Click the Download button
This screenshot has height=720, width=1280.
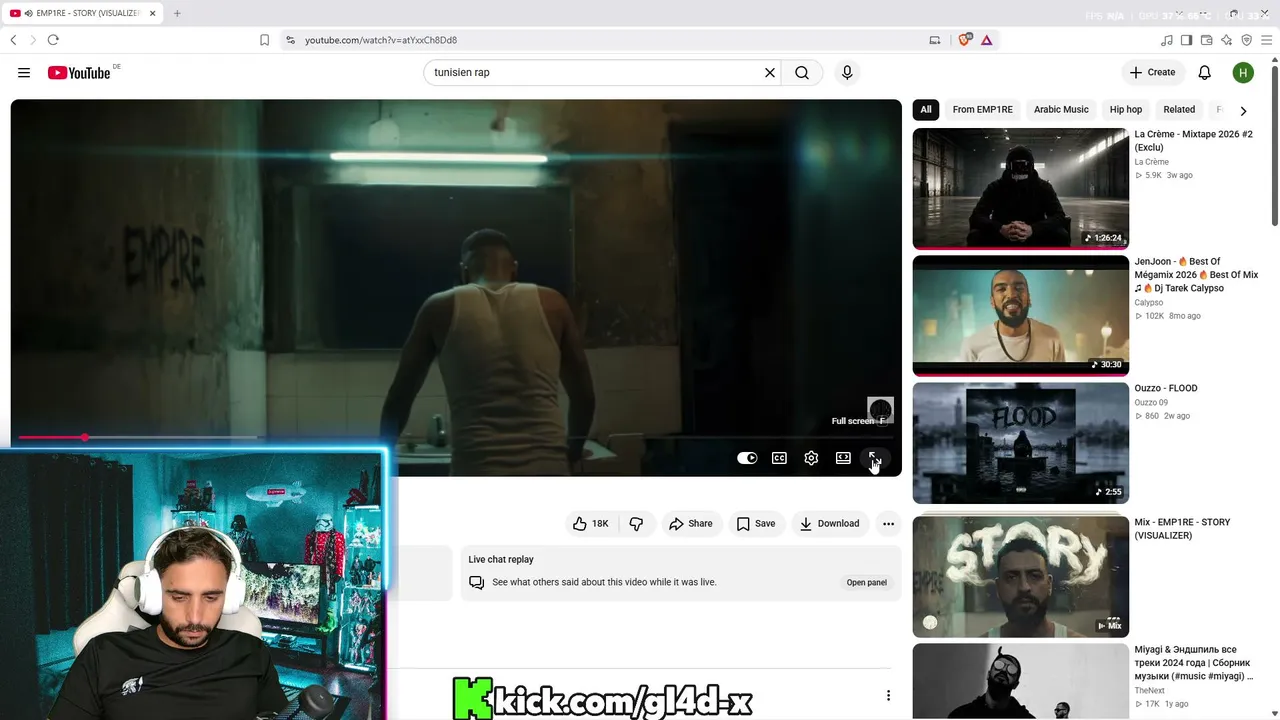pyautogui.click(x=830, y=523)
